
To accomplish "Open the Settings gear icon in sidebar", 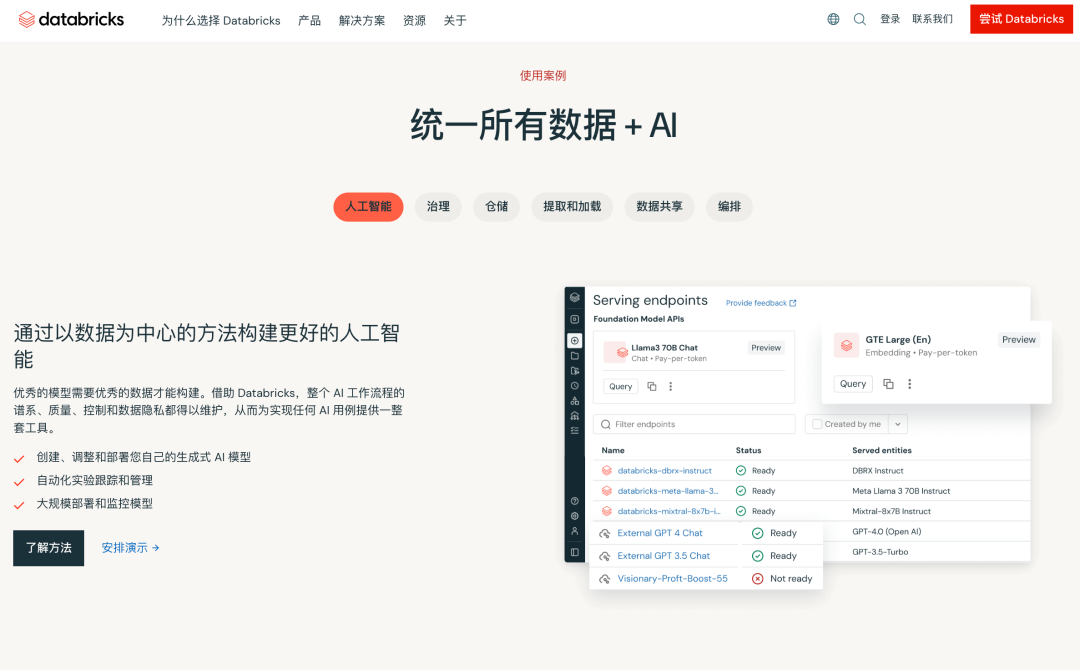I will point(574,514).
